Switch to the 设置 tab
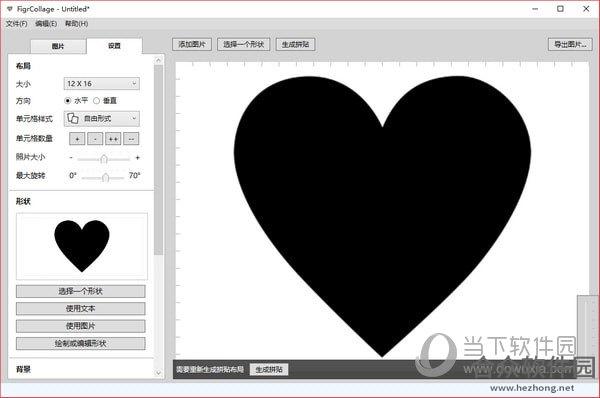Viewport: 600px width, 398px height. [114, 46]
